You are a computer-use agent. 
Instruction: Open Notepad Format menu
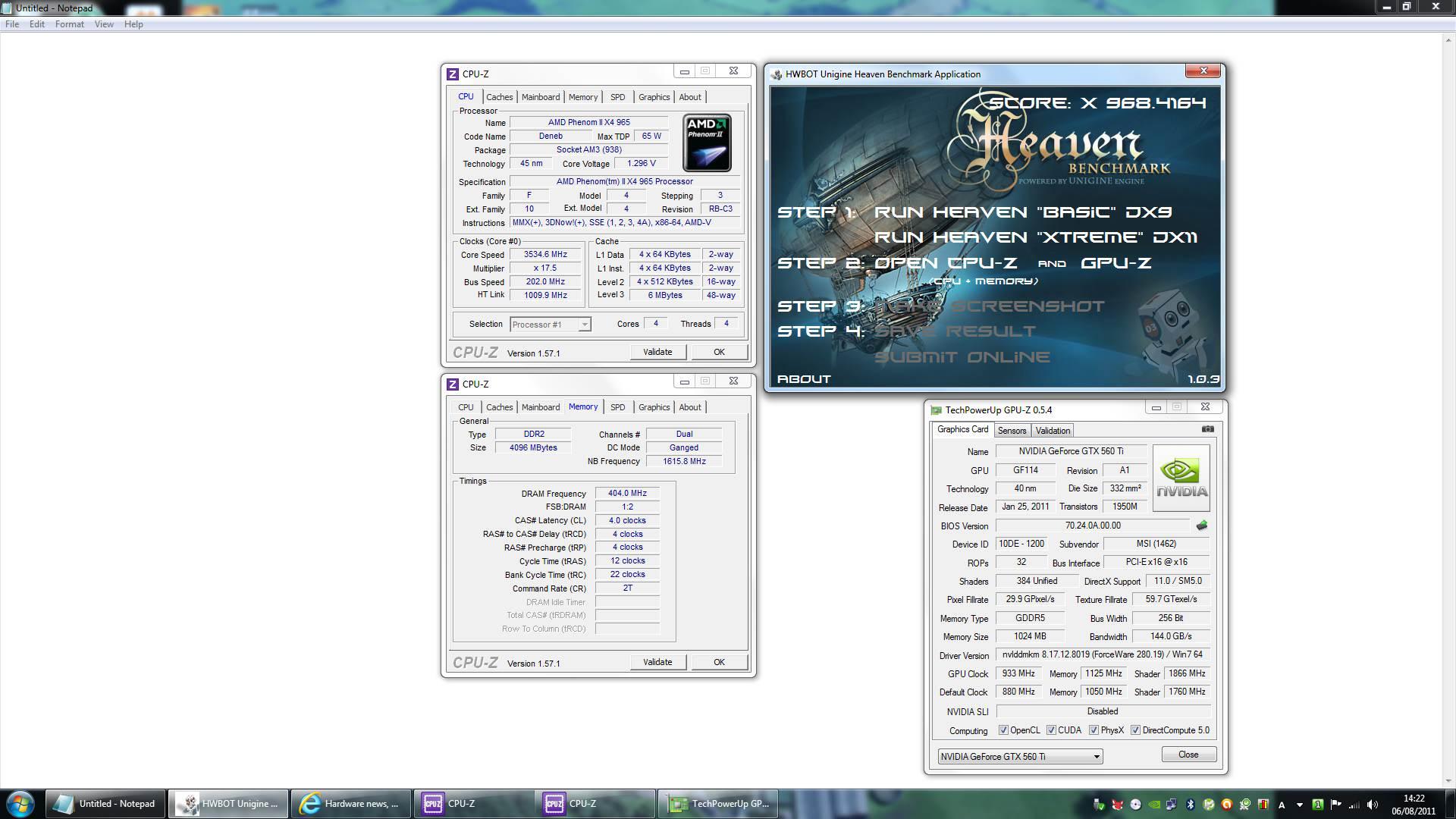click(x=70, y=24)
